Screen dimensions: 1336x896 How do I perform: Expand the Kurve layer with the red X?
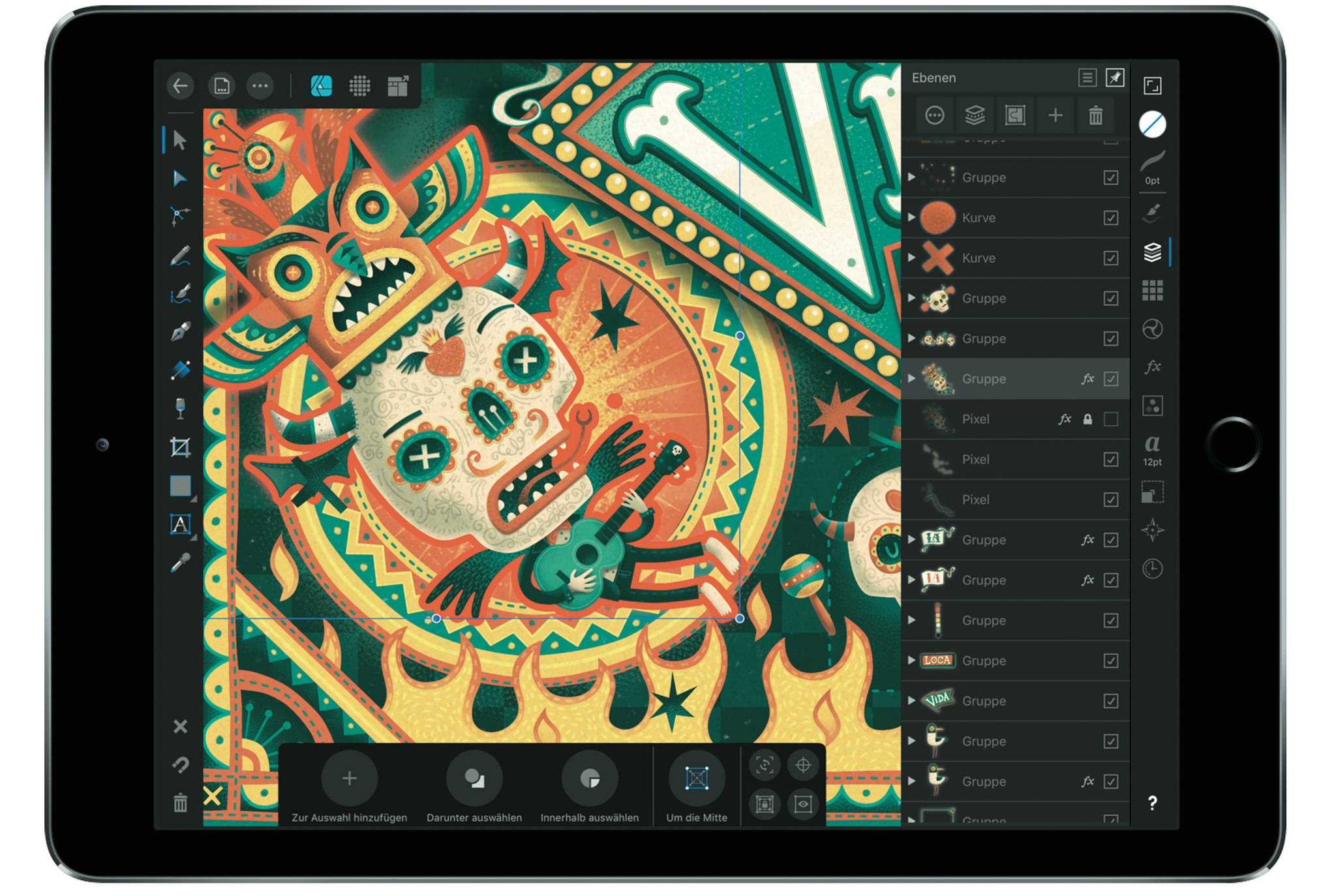tap(911, 258)
